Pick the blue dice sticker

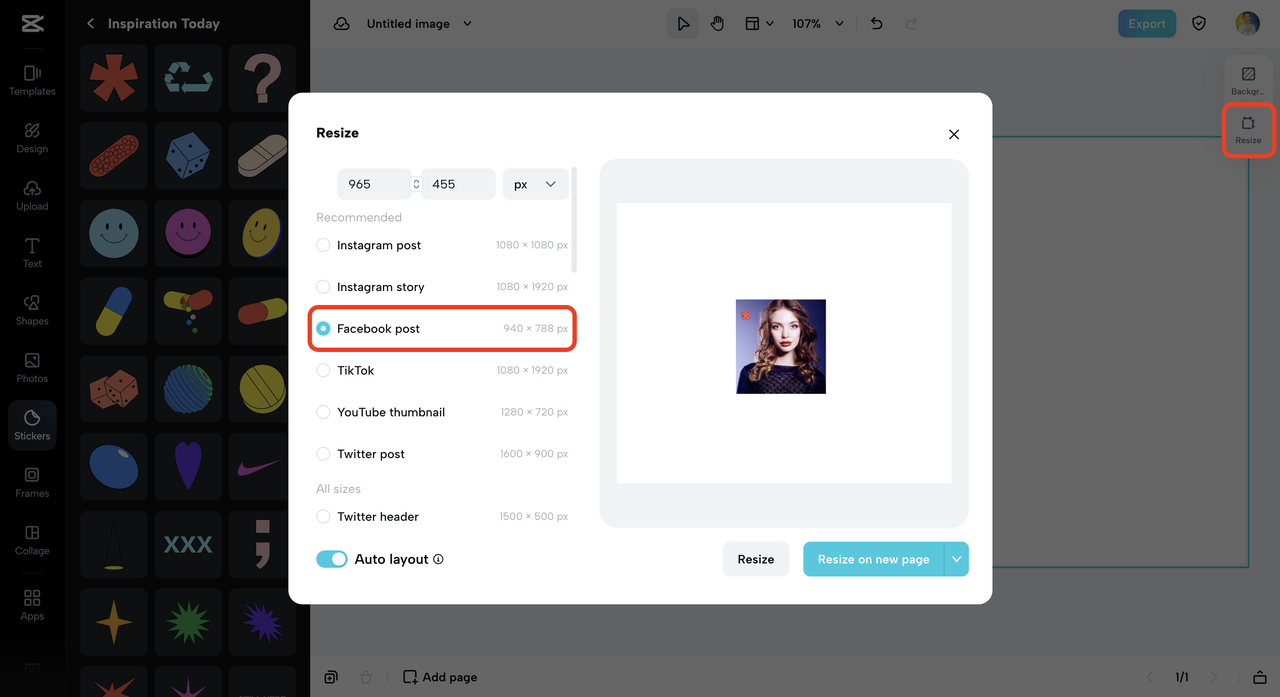[x=188, y=156]
